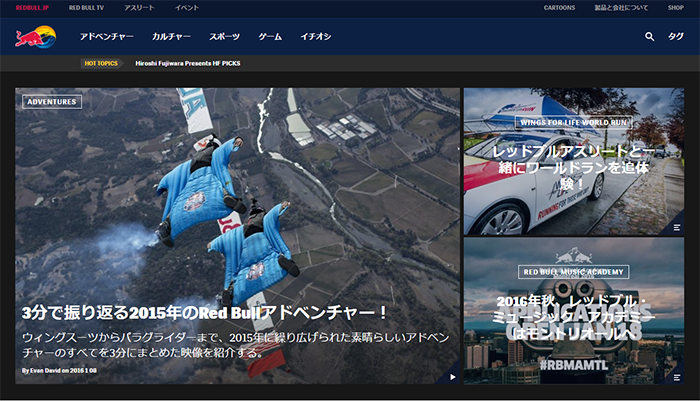This screenshot has height=401, width=700.
Task: Visit the SHOP link
Action: [x=676, y=7]
